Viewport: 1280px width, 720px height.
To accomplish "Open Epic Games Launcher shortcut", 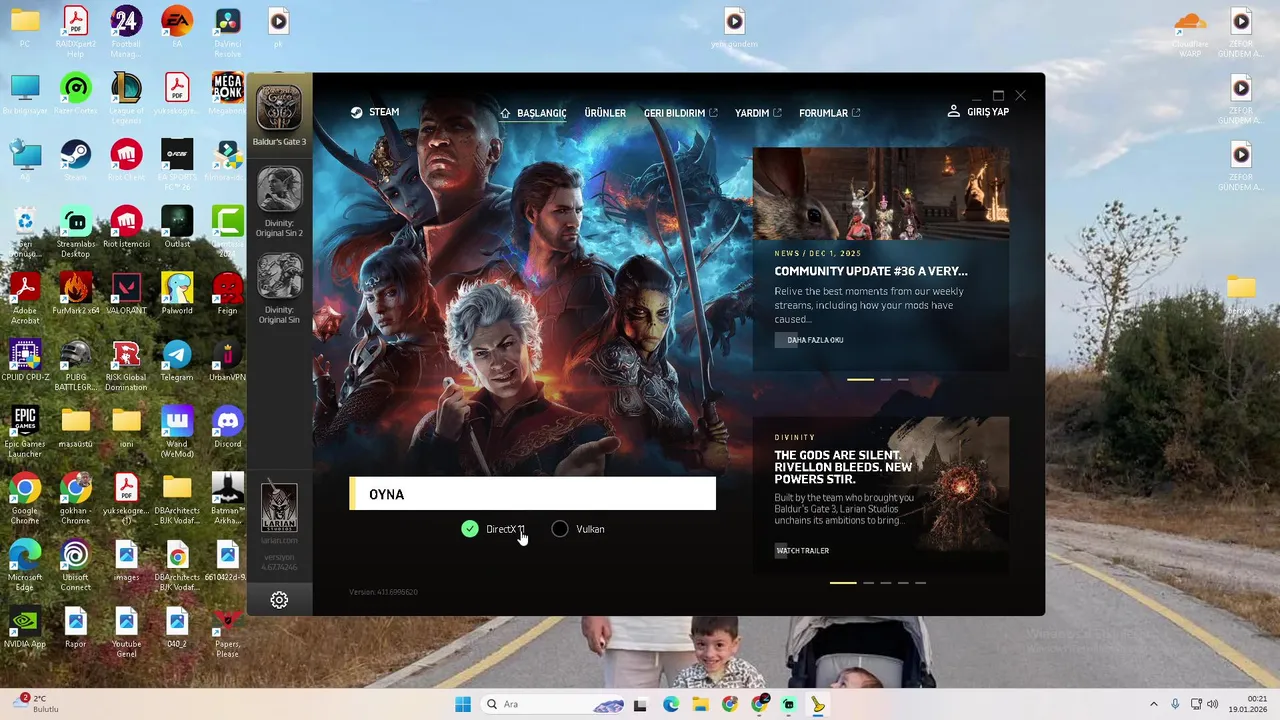I will click(25, 432).
